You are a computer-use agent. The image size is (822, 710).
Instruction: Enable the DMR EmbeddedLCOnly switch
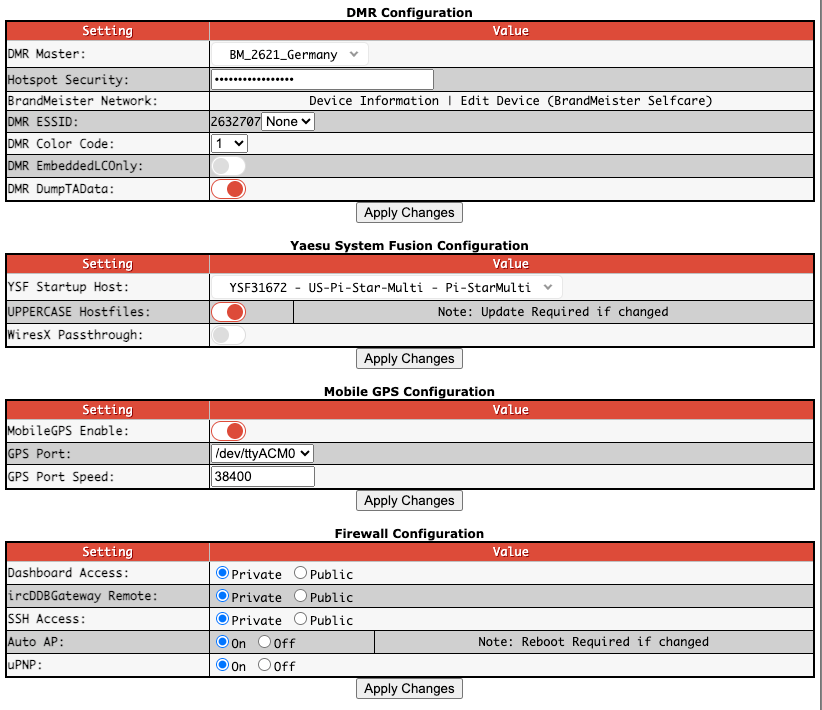[228, 166]
